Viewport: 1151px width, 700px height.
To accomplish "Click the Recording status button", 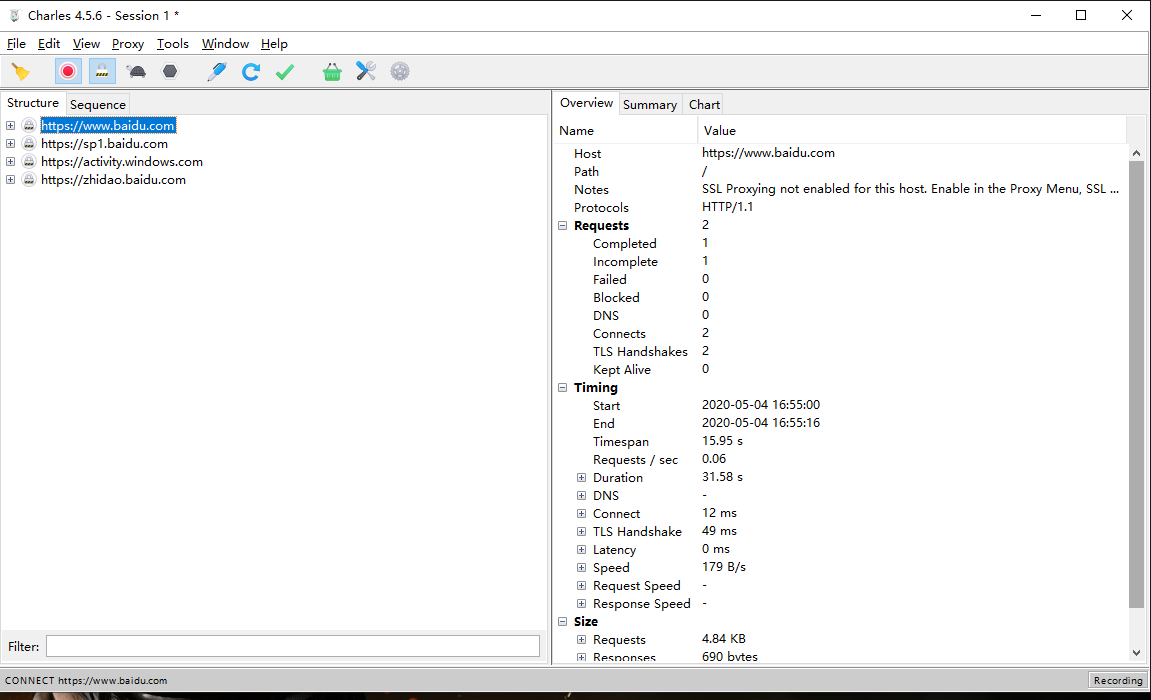I will coord(1117,680).
